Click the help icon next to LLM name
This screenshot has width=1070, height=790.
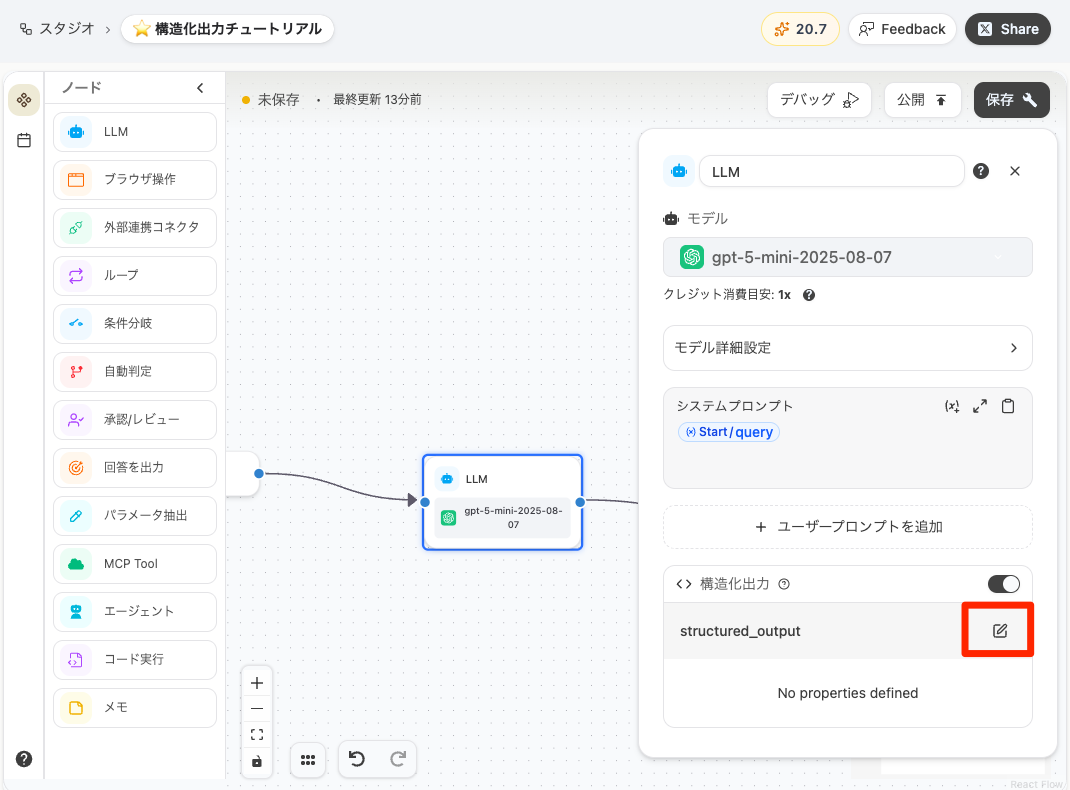click(981, 171)
